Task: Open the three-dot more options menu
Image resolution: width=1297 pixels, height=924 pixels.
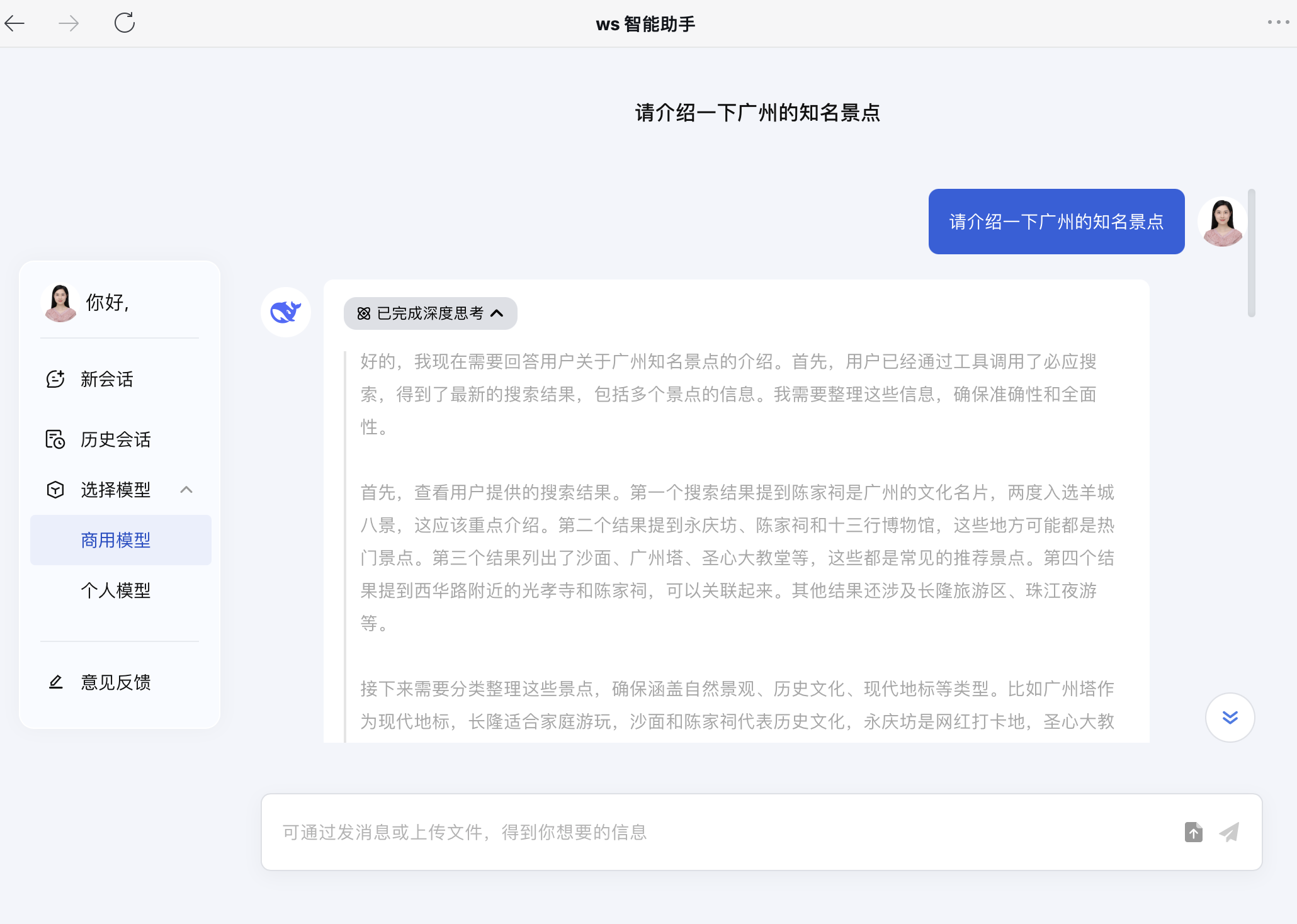Action: (x=1278, y=22)
